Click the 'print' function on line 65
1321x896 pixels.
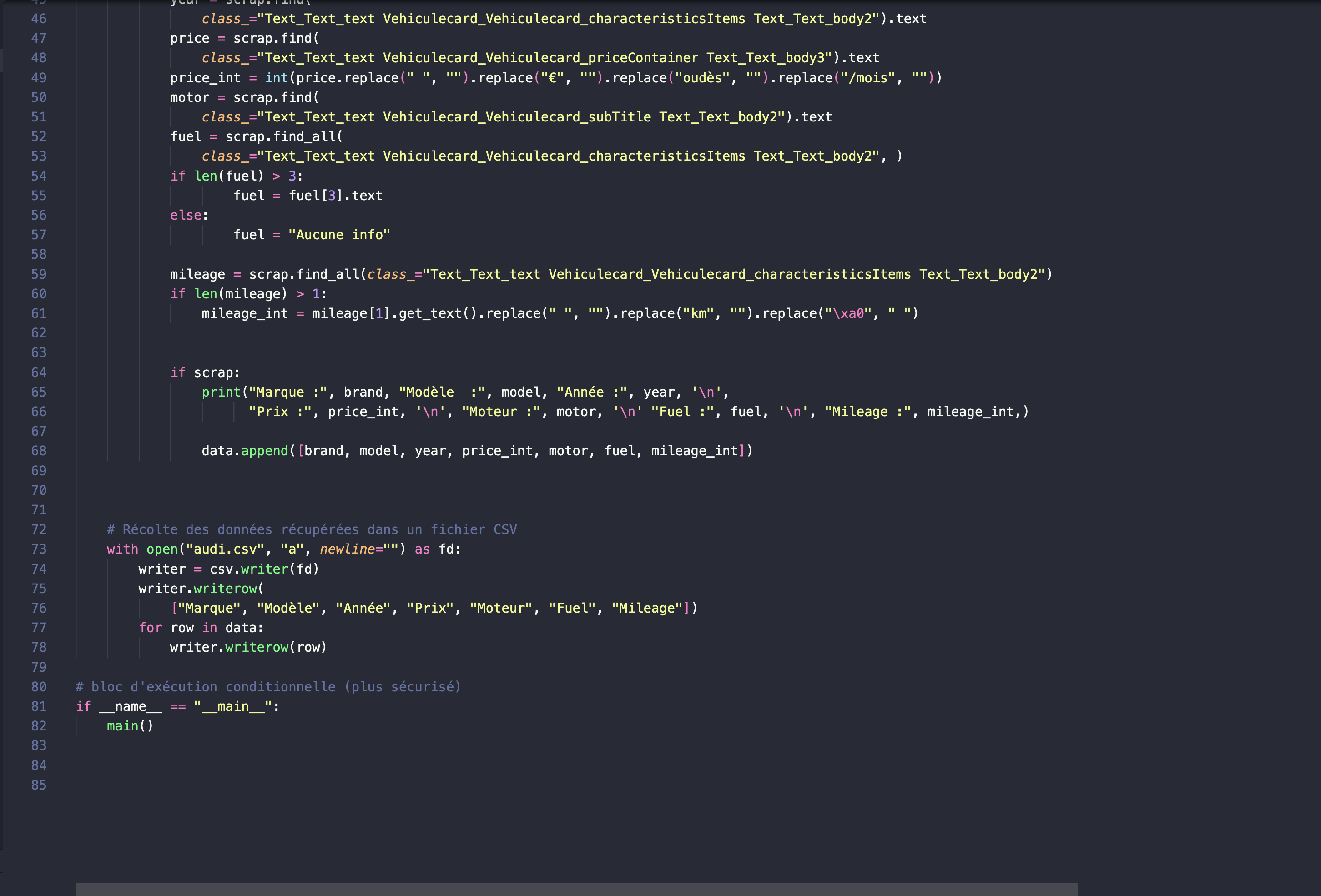point(221,393)
